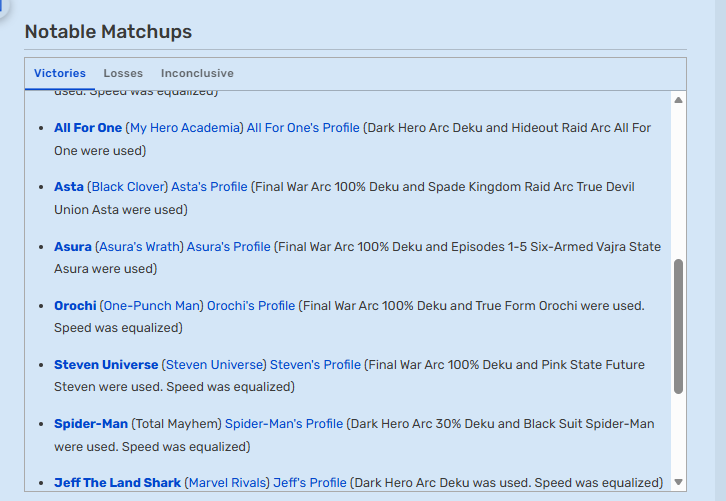Image resolution: width=726 pixels, height=501 pixels.
Task: Open Orochi's Profile link
Action: click(x=251, y=306)
